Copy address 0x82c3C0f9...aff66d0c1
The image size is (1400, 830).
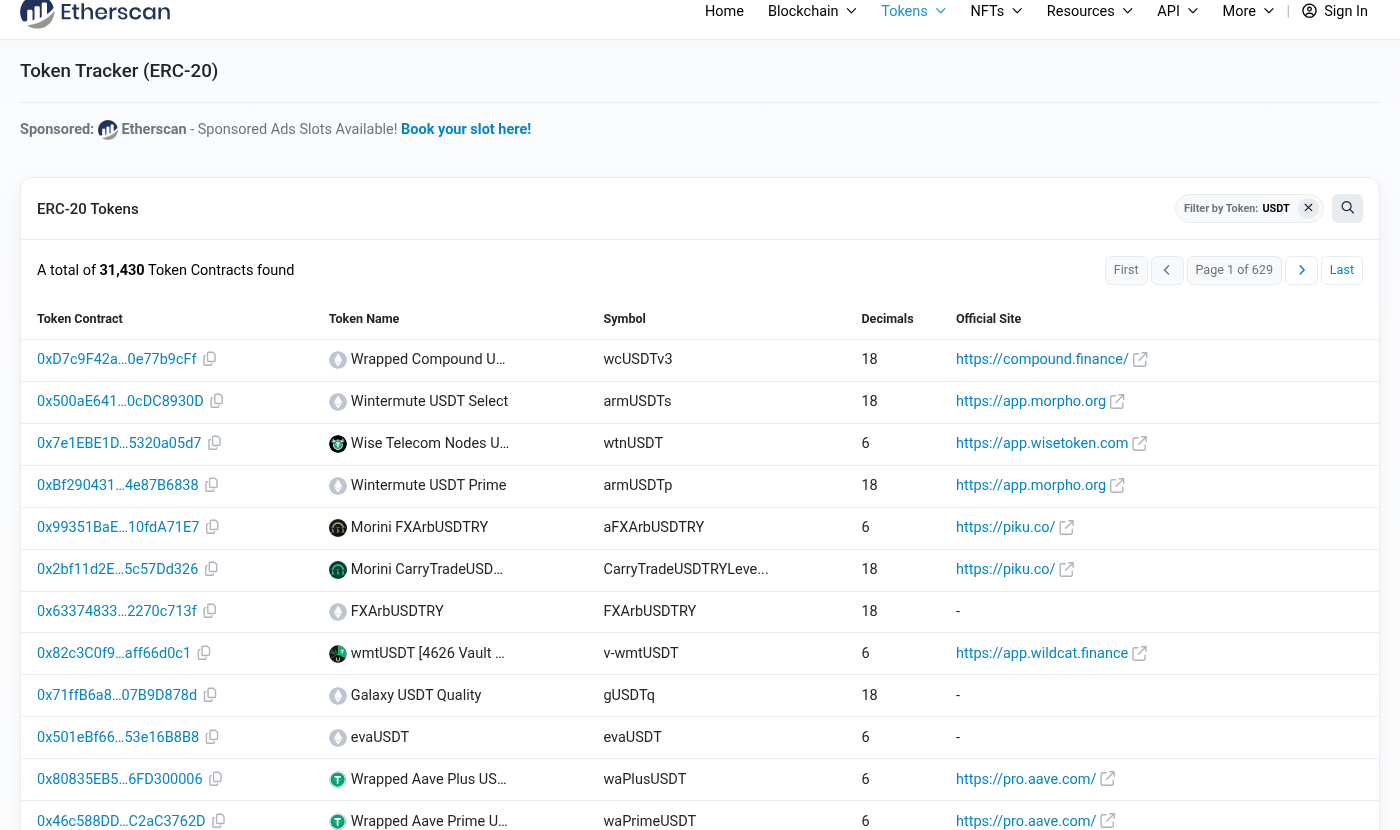(x=204, y=653)
